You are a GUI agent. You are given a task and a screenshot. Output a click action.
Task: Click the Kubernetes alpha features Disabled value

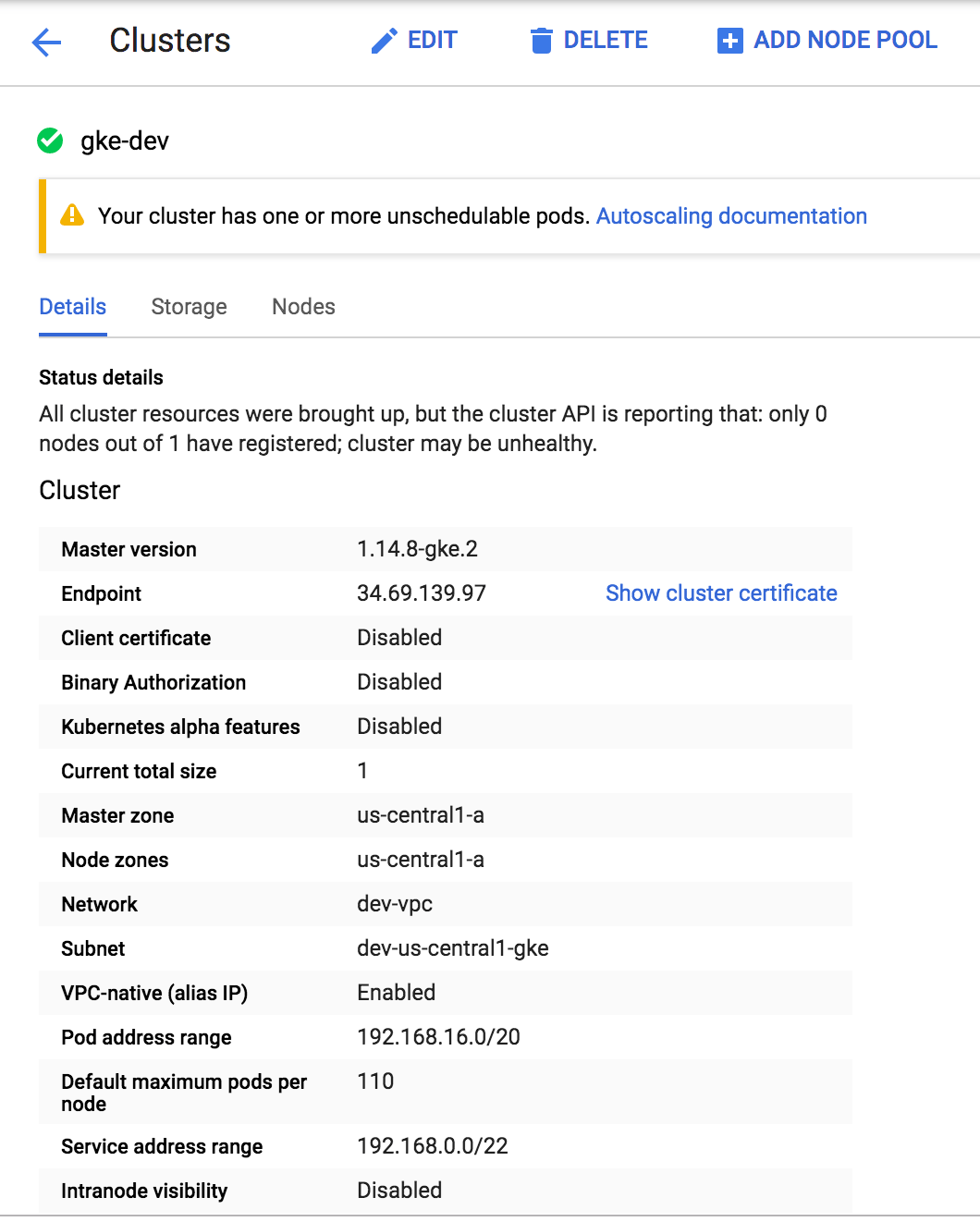pos(399,727)
